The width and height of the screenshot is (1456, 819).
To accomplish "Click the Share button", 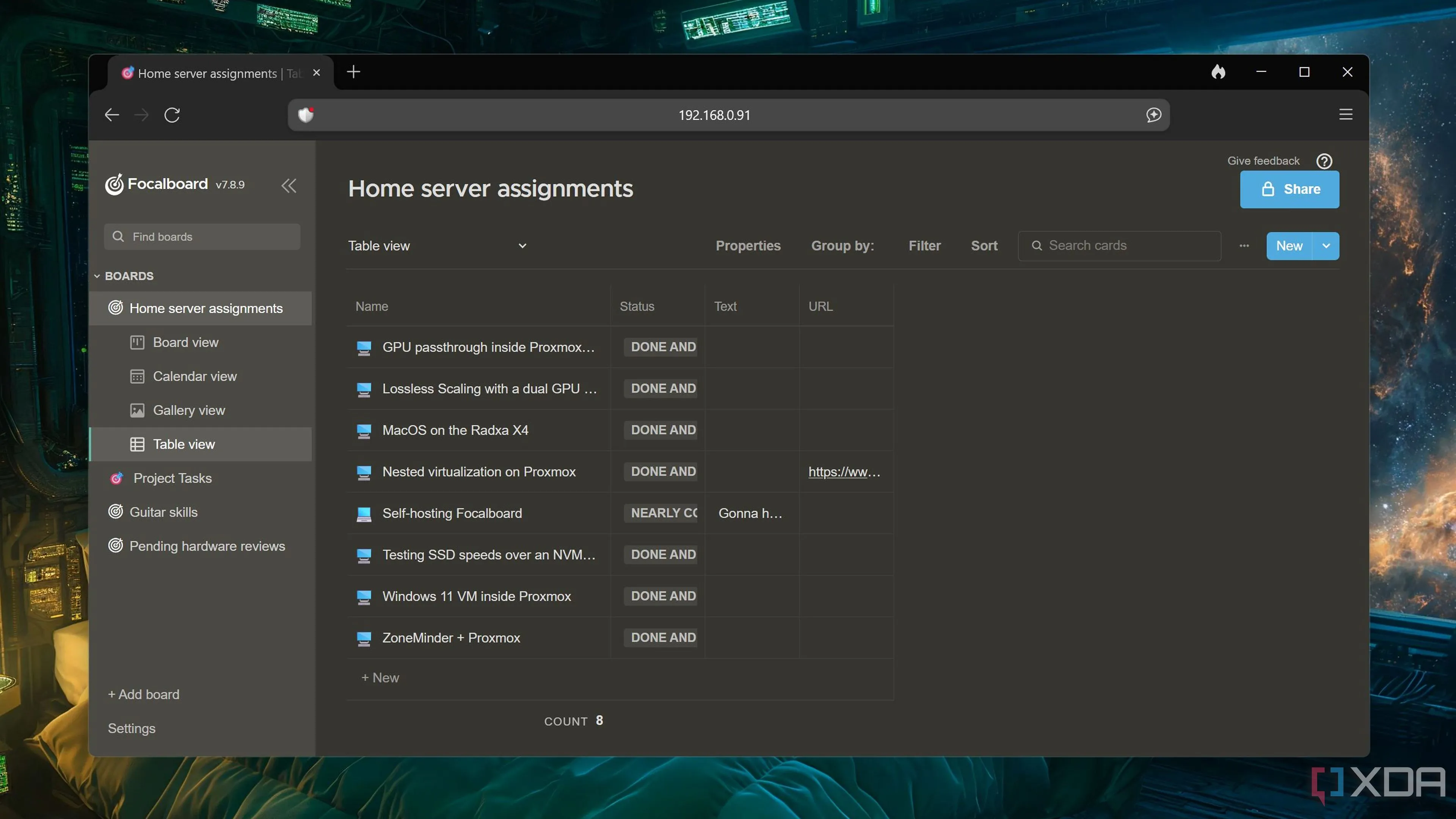I will [x=1289, y=189].
